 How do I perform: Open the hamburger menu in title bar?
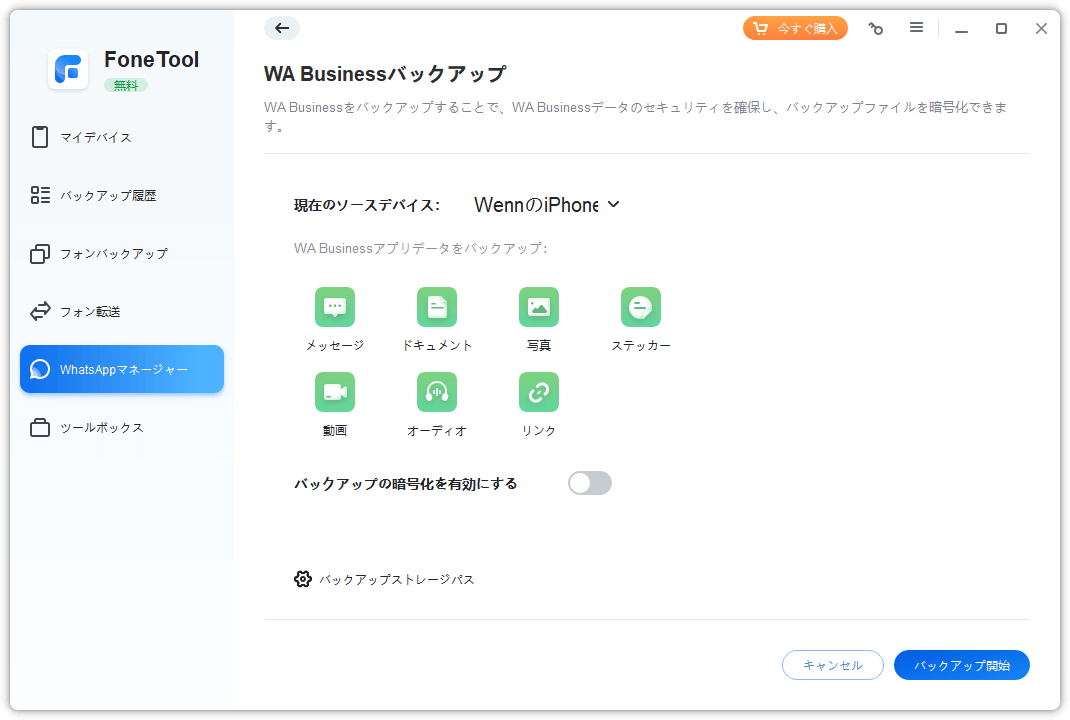tap(916, 28)
